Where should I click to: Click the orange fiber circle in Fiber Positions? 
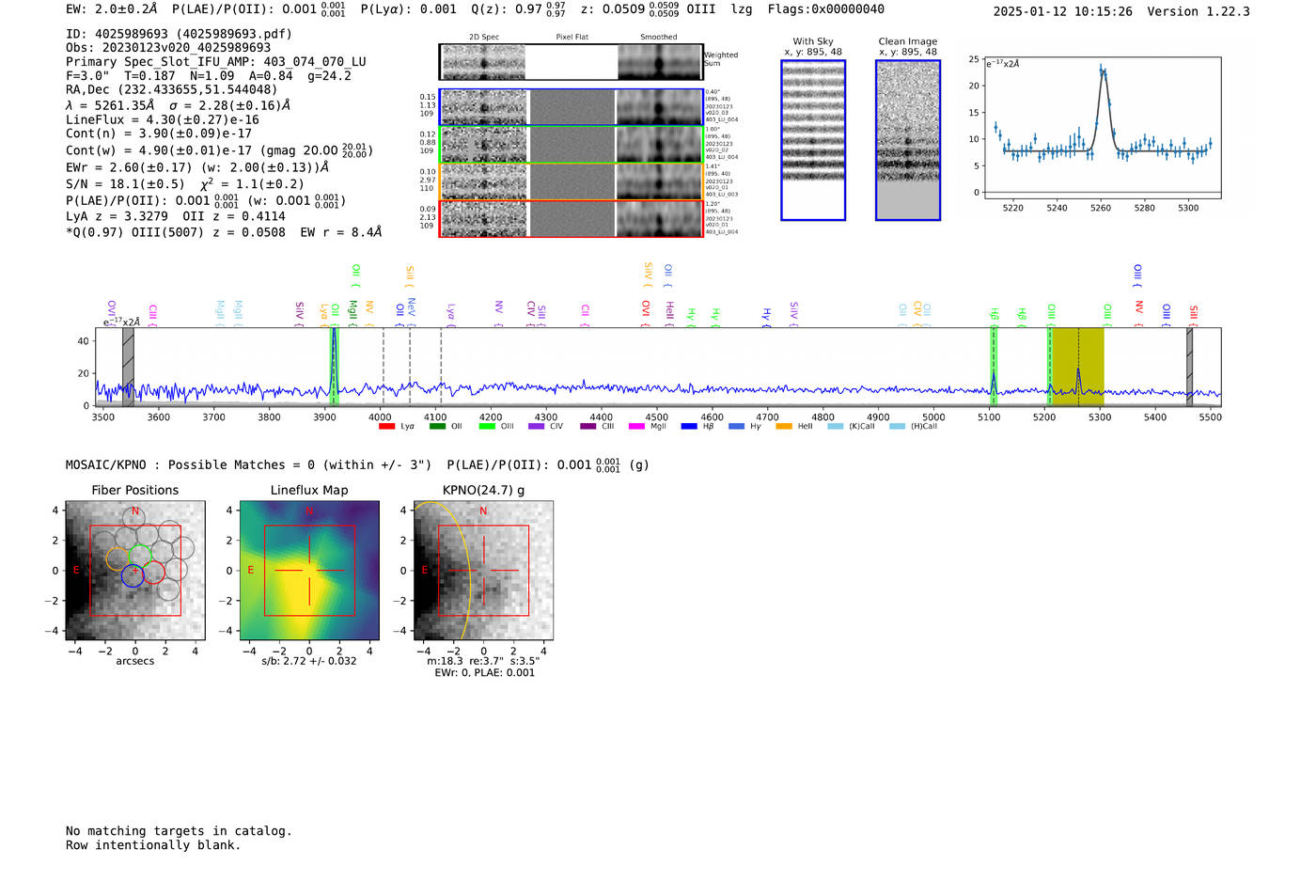coord(117,558)
